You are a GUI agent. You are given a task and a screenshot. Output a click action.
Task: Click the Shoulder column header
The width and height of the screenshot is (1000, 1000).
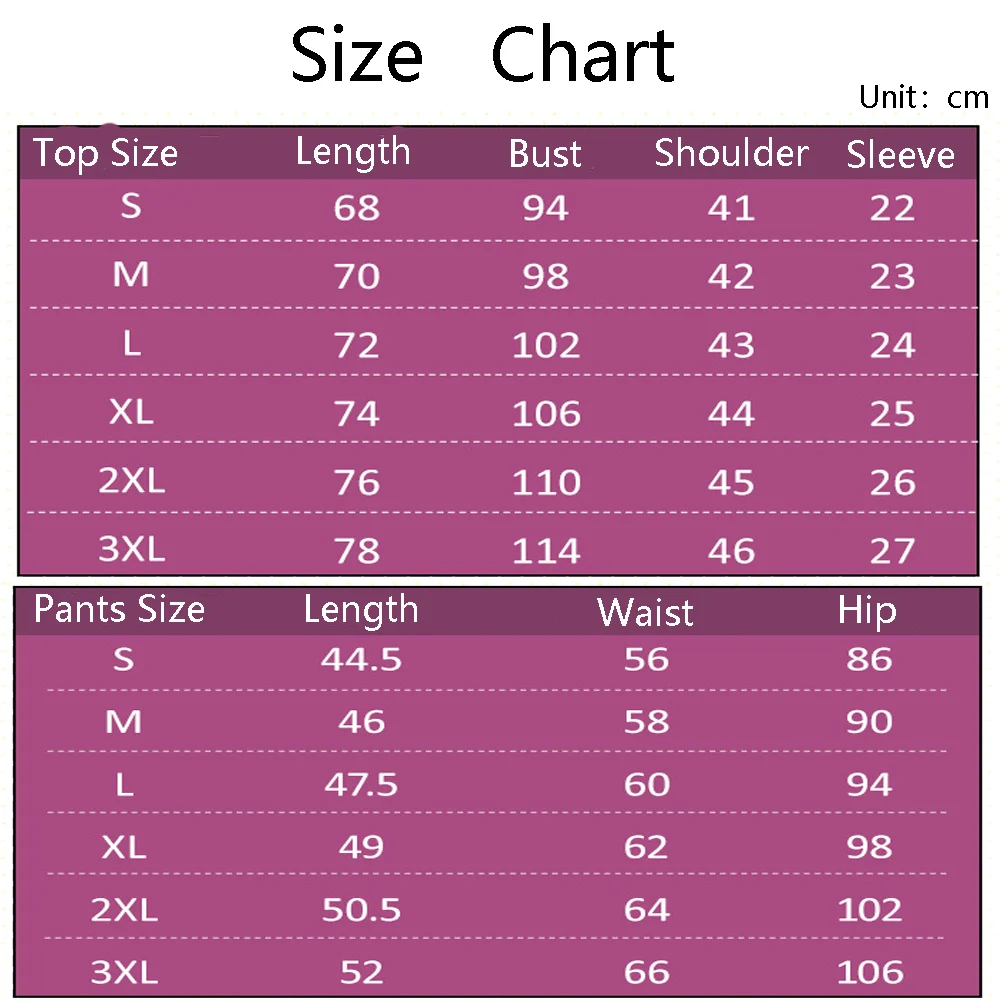coord(732,153)
